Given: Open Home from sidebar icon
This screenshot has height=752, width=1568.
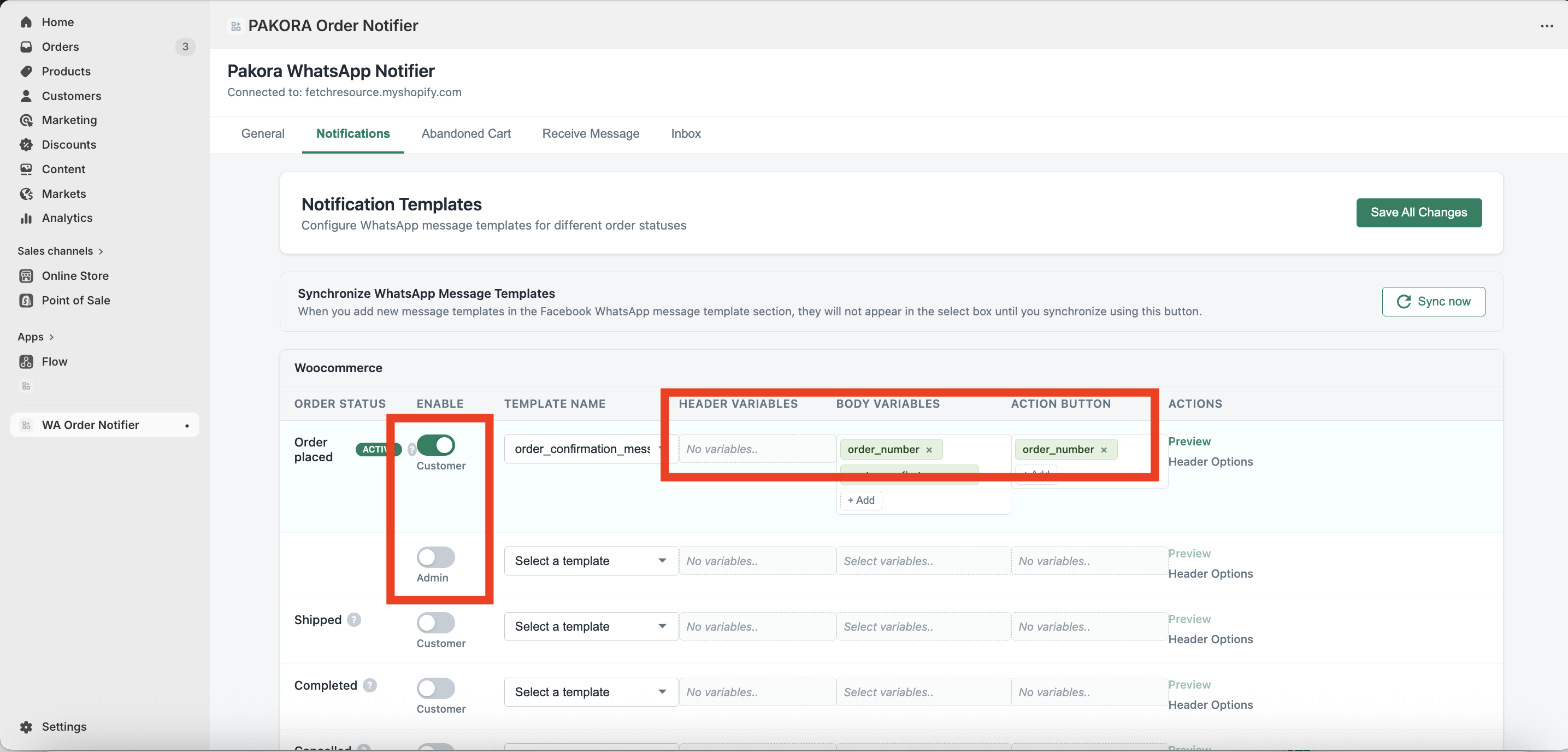Looking at the screenshot, I should [26, 22].
